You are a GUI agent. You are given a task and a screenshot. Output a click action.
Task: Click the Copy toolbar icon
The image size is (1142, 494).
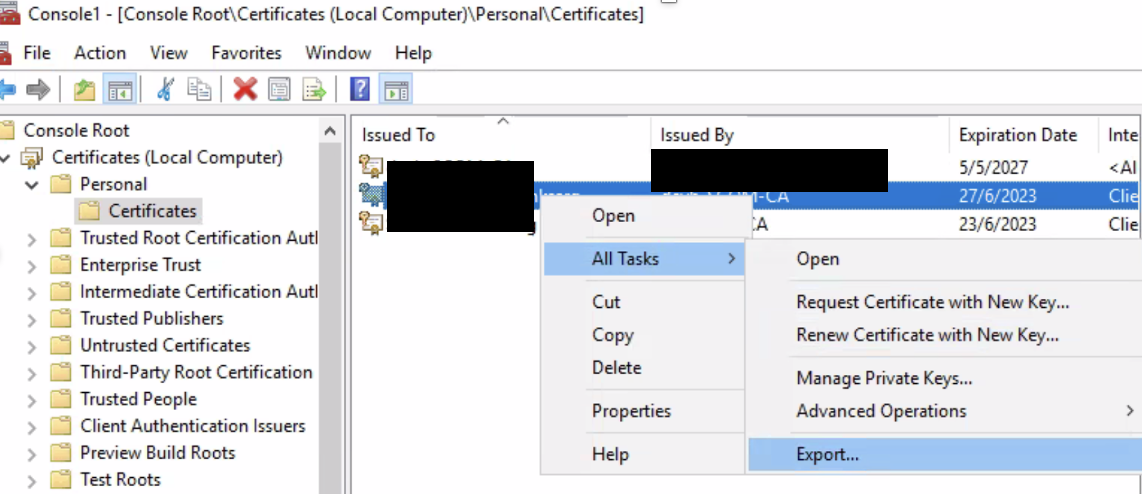click(x=200, y=90)
